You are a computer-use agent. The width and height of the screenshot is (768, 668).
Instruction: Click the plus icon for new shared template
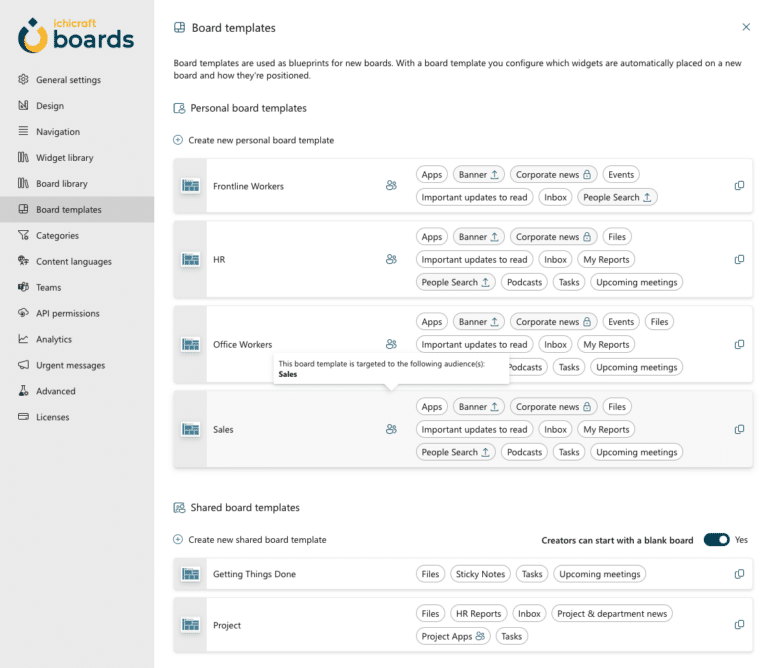[x=178, y=540]
